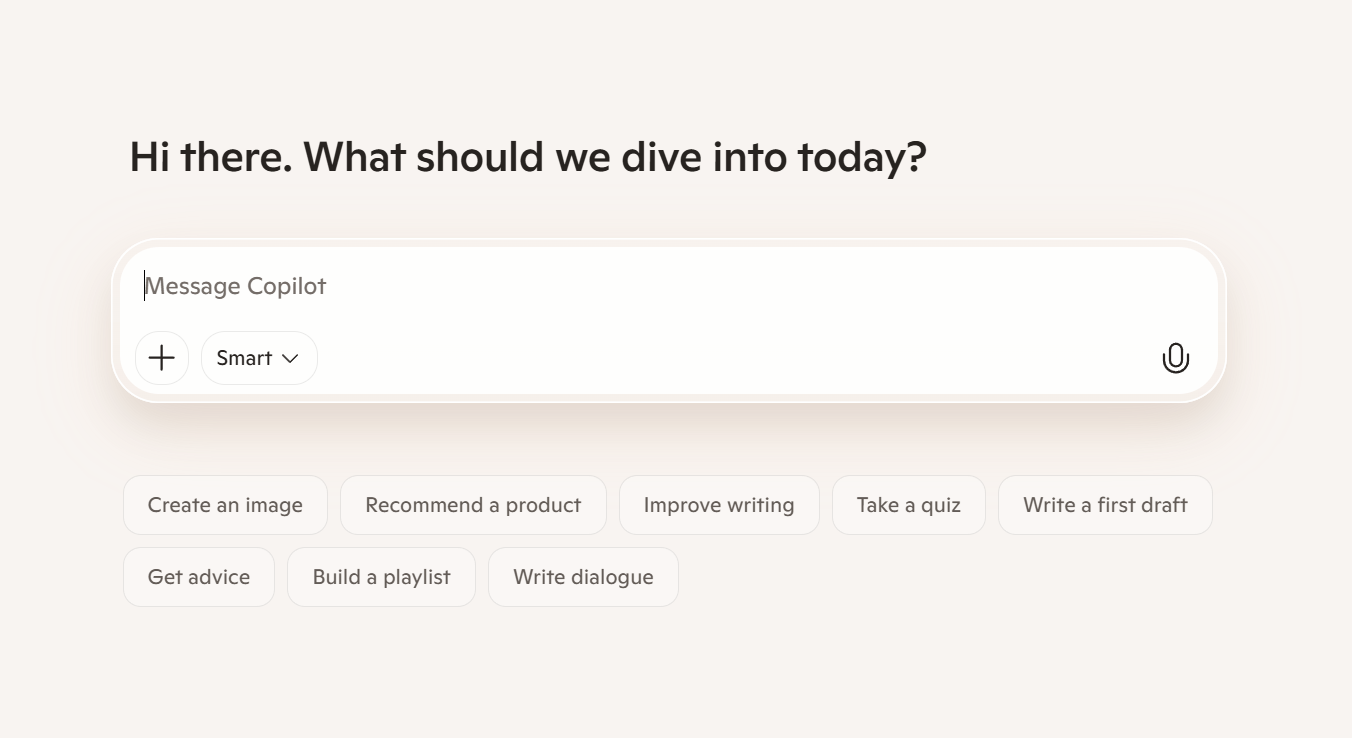Screen dimensions: 1352x738
Task: Select "Write a first draft" suggestion
Action: pyautogui.click(x=1105, y=505)
